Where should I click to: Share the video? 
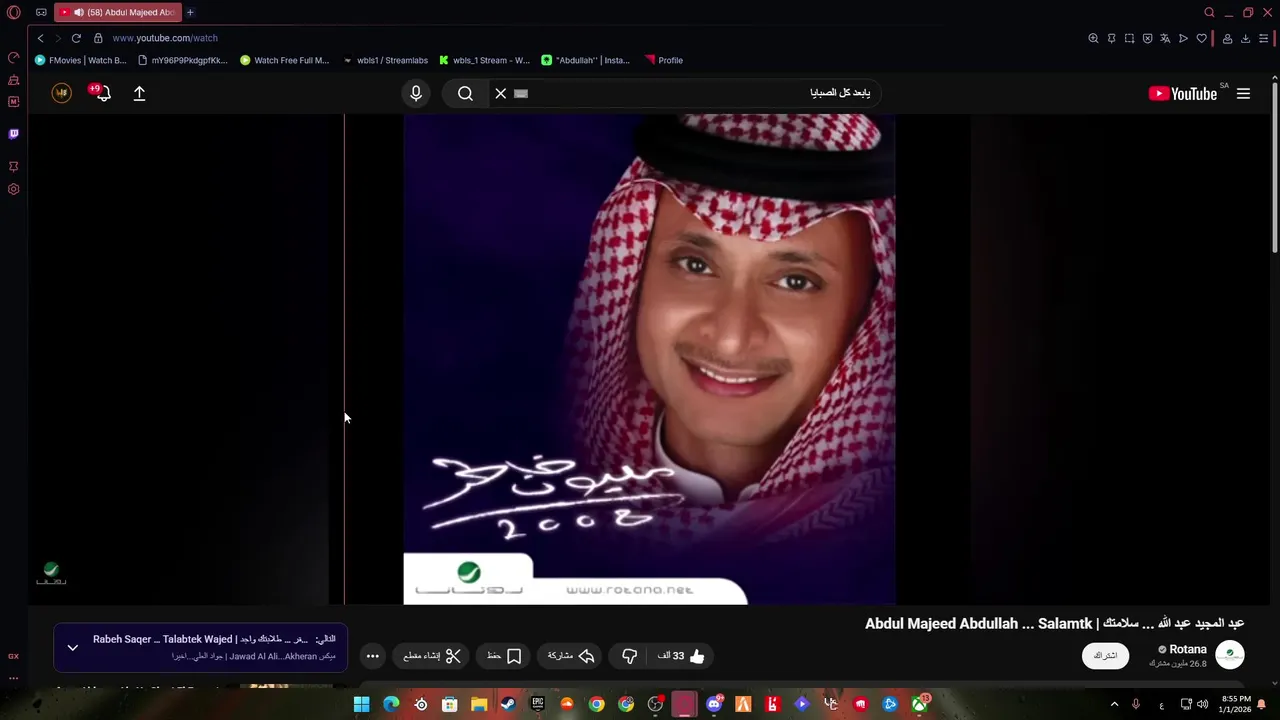pos(571,656)
